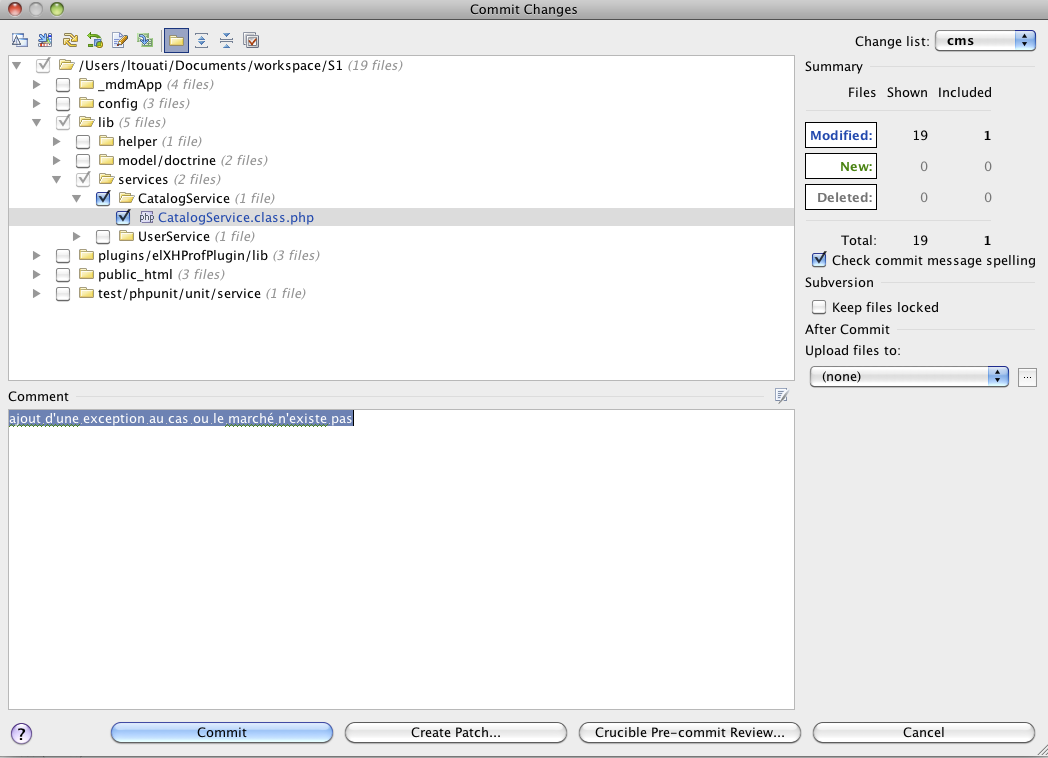Click the public_html folder icon

point(86,274)
